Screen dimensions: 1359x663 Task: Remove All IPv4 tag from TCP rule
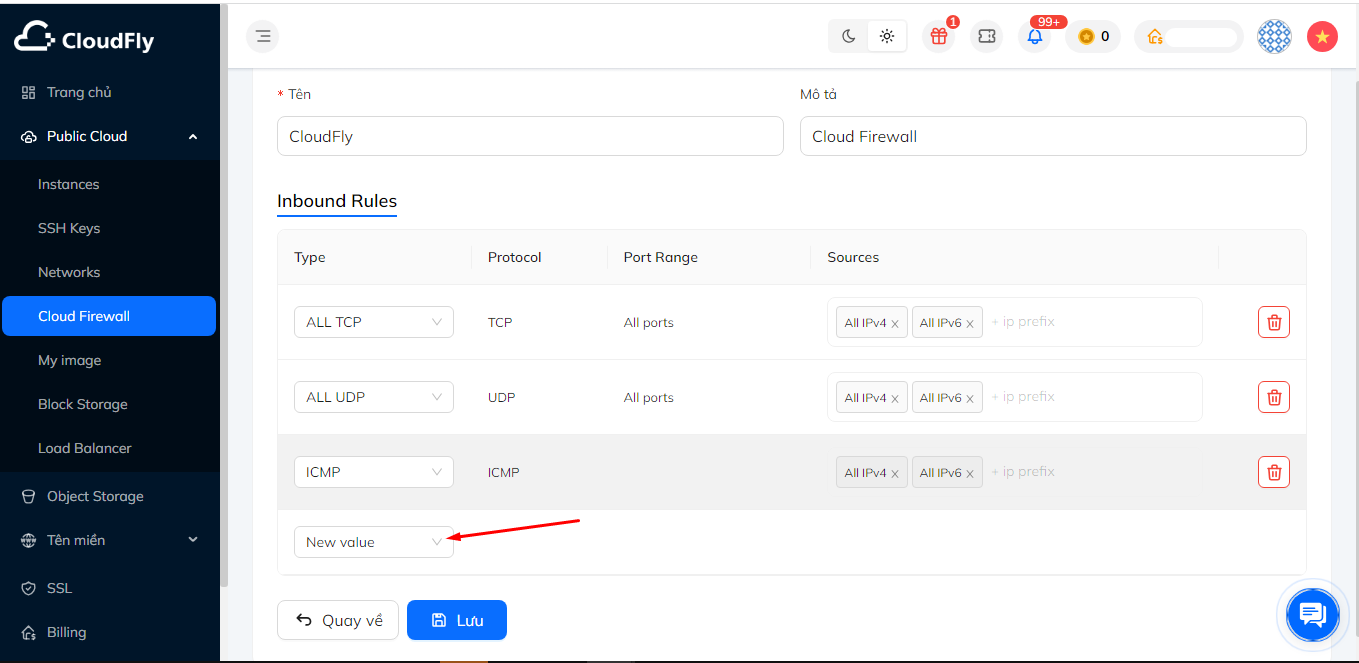click(x=895, y=323)
